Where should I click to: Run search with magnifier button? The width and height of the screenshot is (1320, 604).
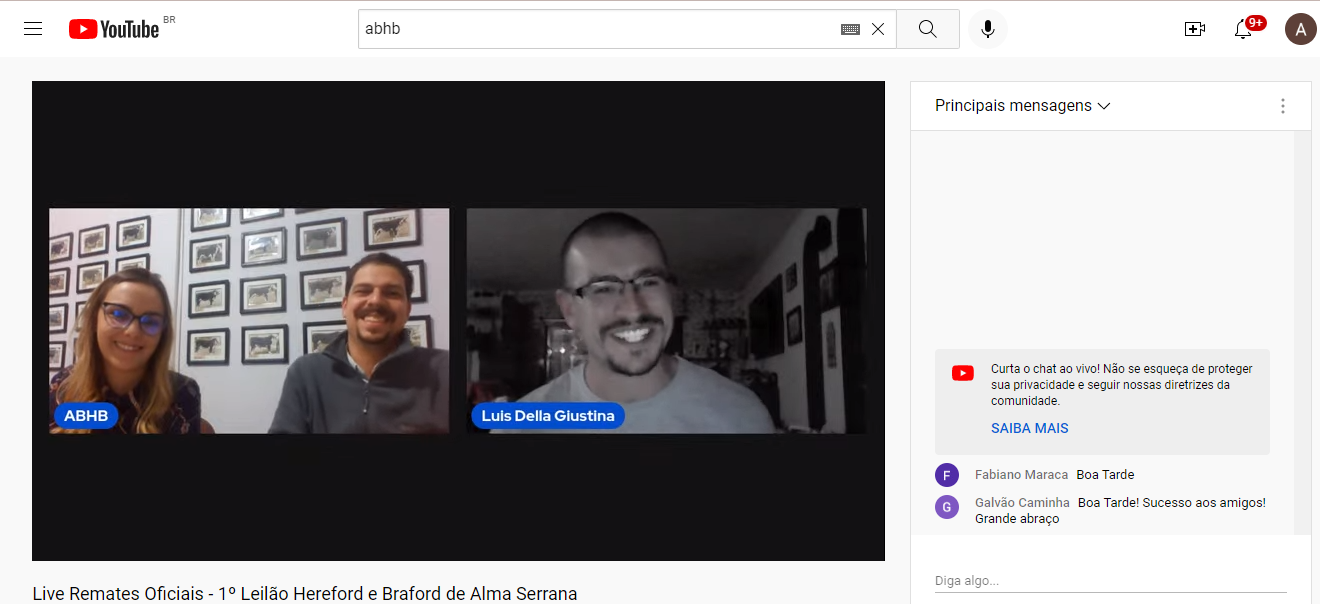pos(928,29)
